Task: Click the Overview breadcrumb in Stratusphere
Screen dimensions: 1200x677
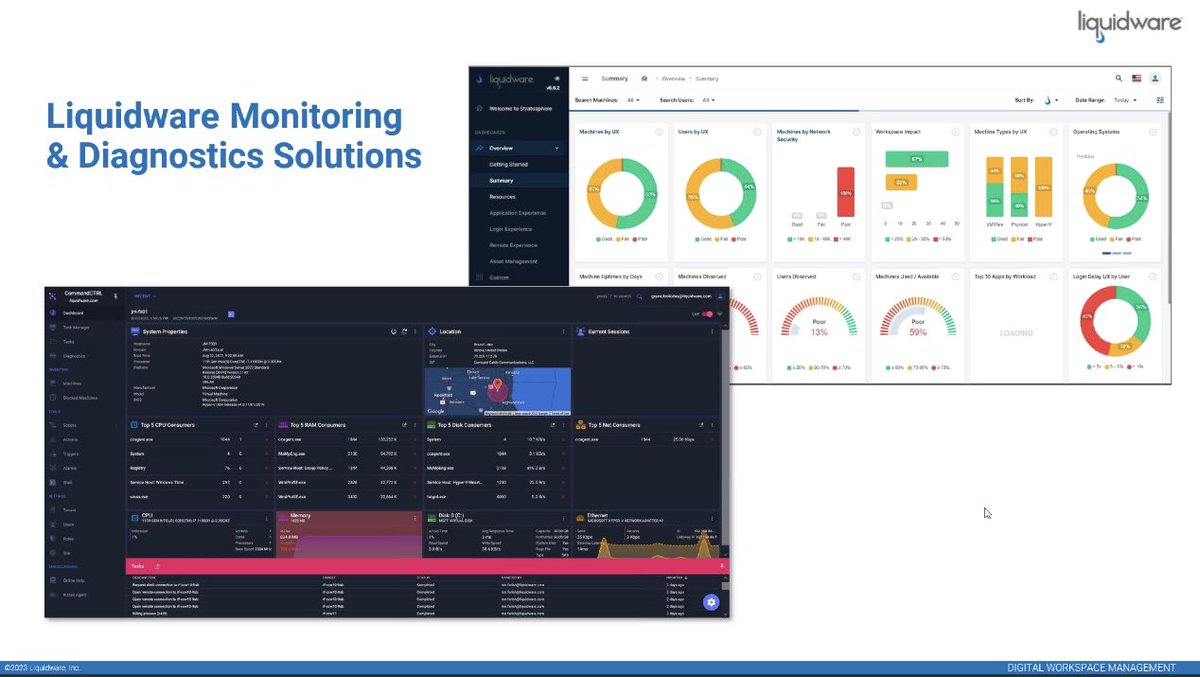Action: 672,78
